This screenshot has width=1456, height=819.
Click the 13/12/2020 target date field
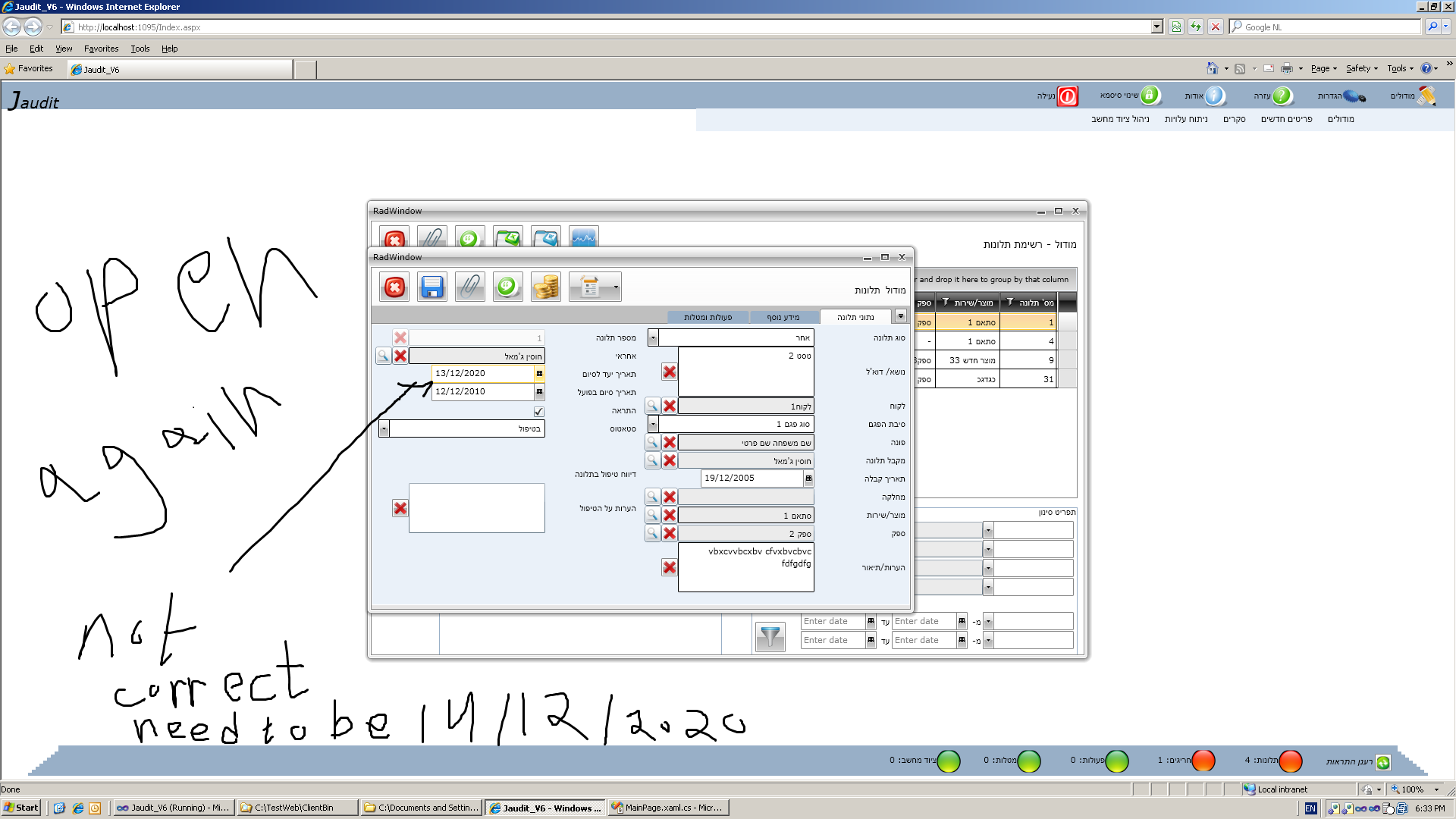pyautogui.click(x=483, y=373)
